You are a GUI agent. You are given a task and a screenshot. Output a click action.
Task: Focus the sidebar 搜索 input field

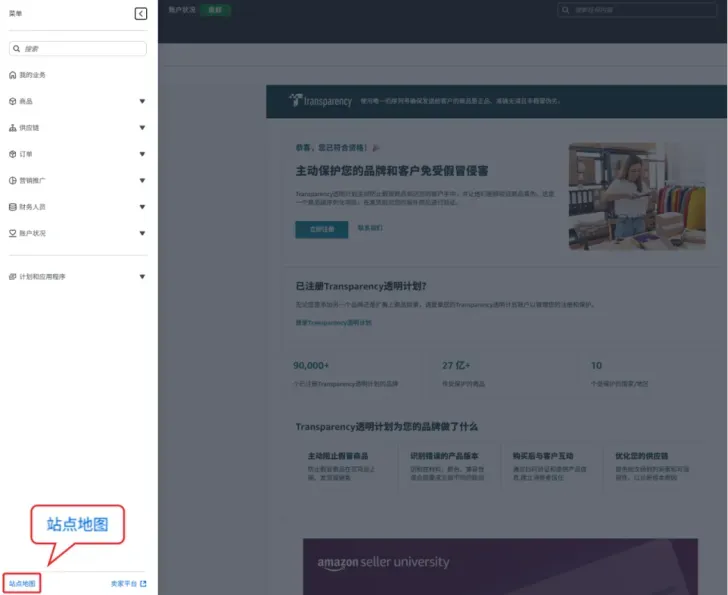point(78,48)
